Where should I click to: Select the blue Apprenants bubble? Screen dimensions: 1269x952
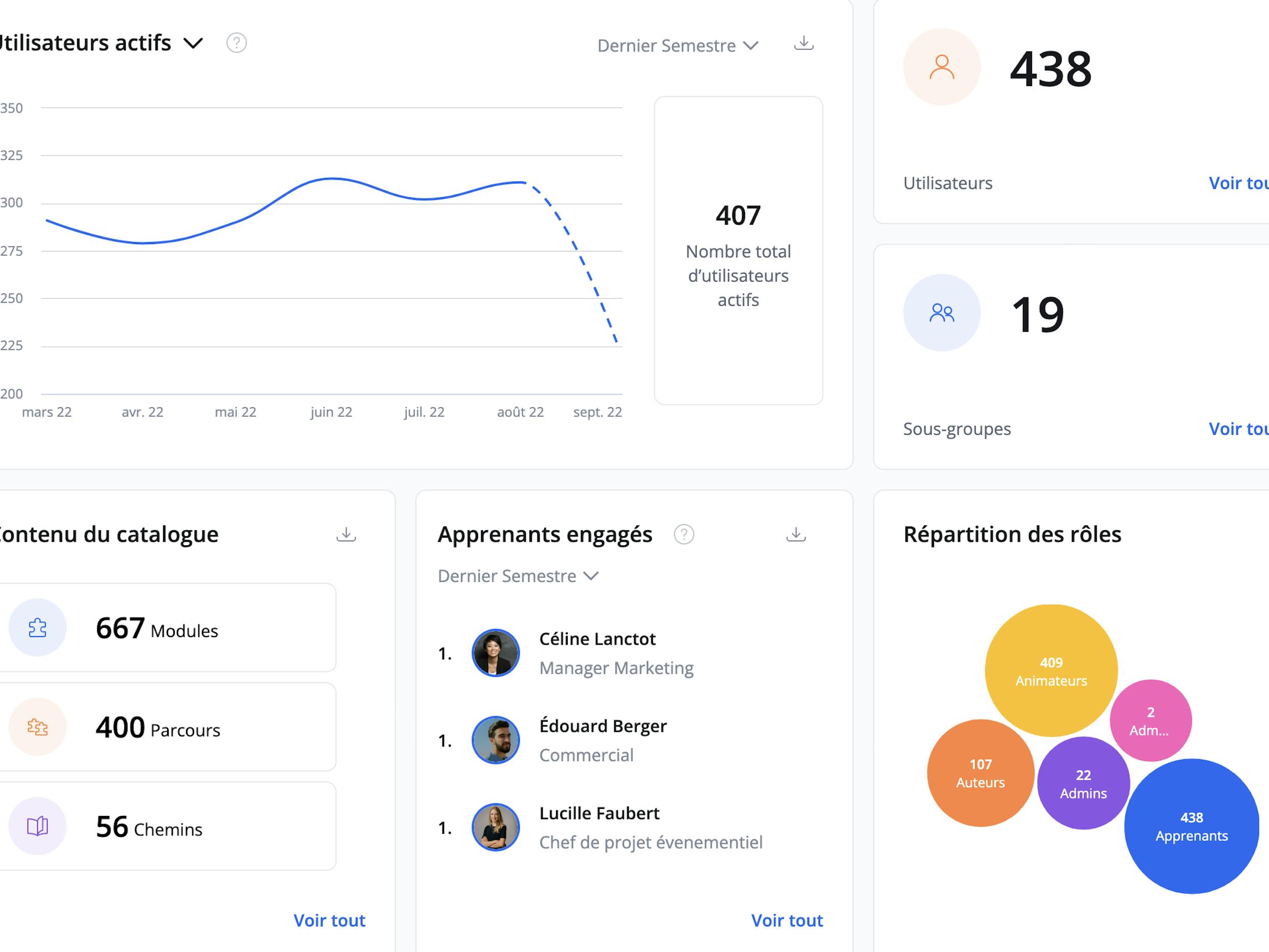coord(1191,826)
